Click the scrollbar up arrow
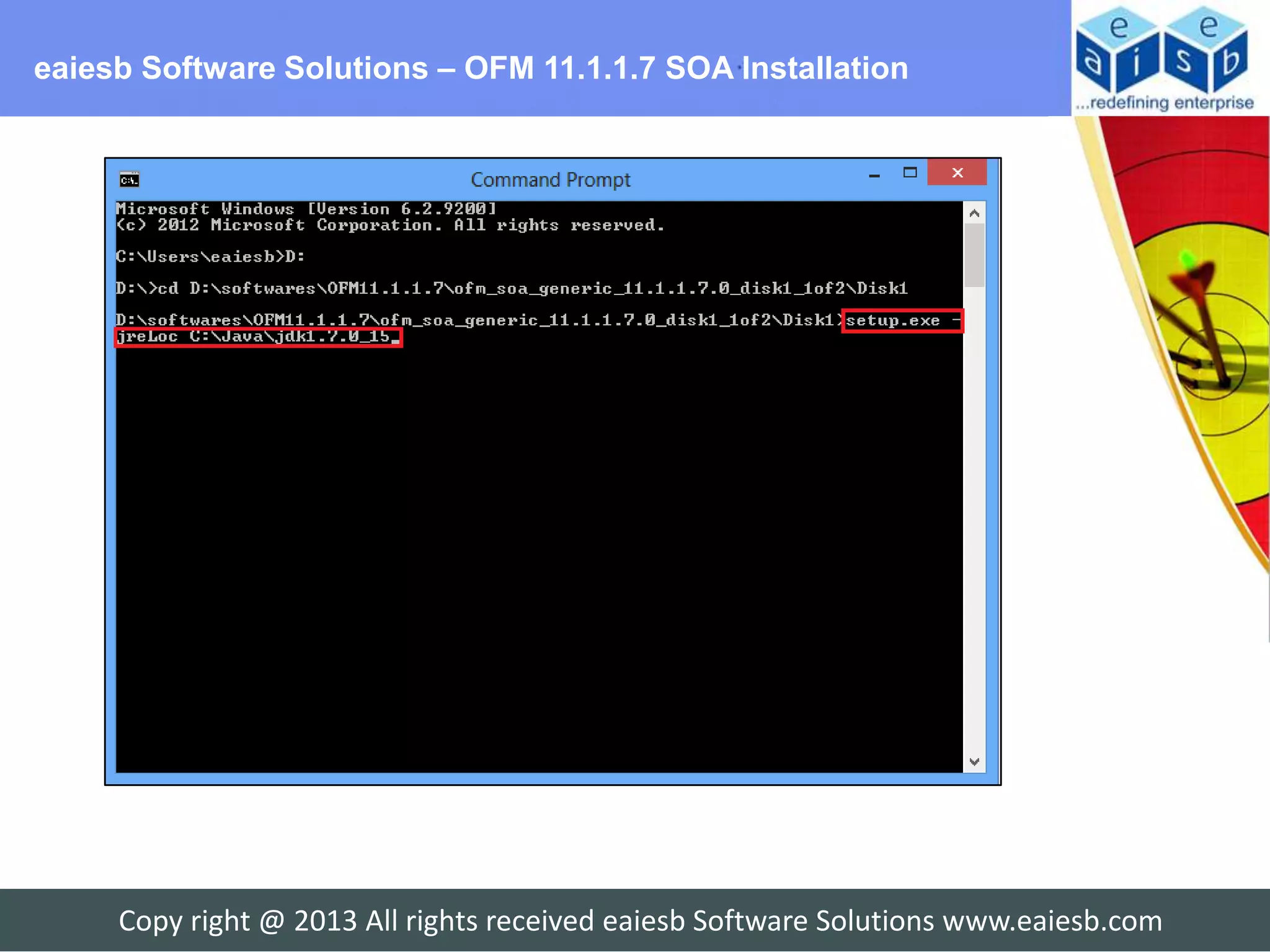The image size is (1270, 952). 974,213
